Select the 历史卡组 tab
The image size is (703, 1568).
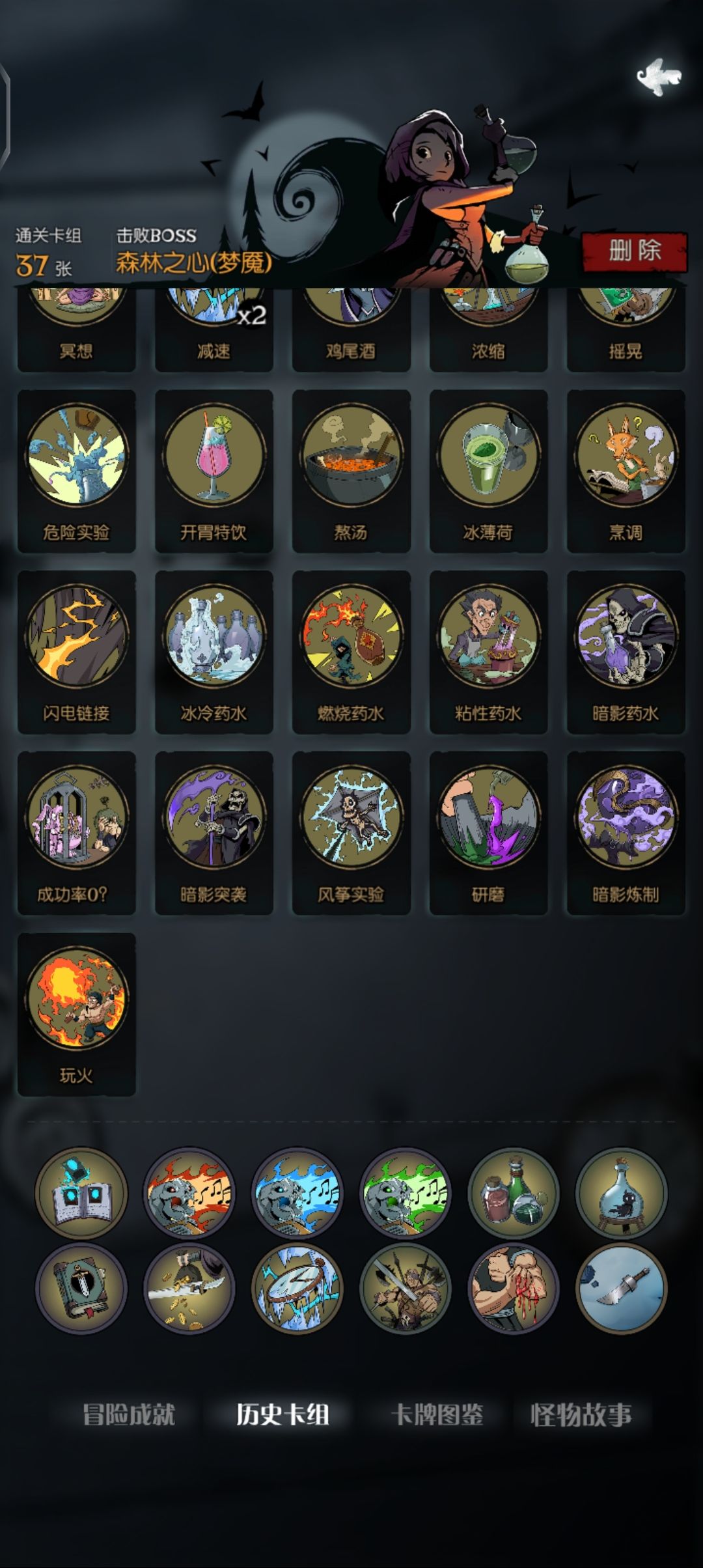pos(283,1414)
